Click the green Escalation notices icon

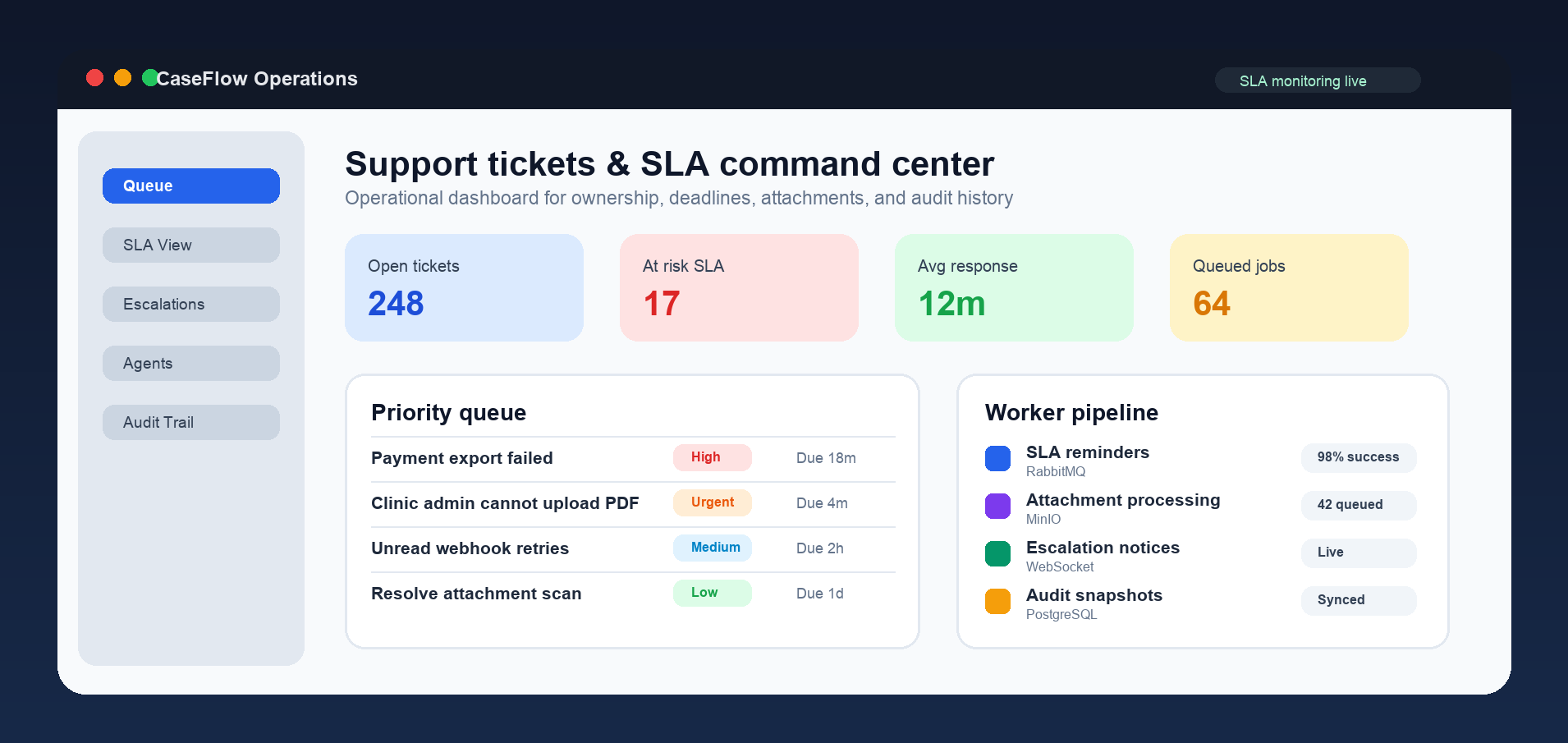pyautogui.click(x=997, y=554)
